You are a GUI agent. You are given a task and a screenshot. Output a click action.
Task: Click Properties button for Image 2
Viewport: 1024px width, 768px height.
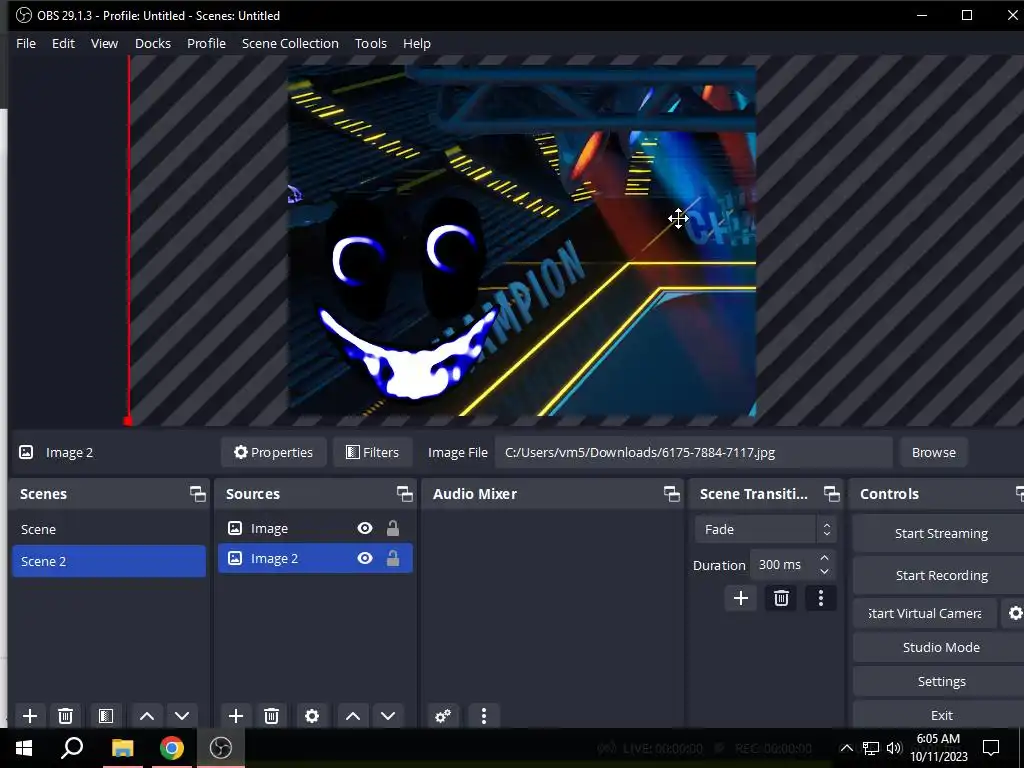274,452
